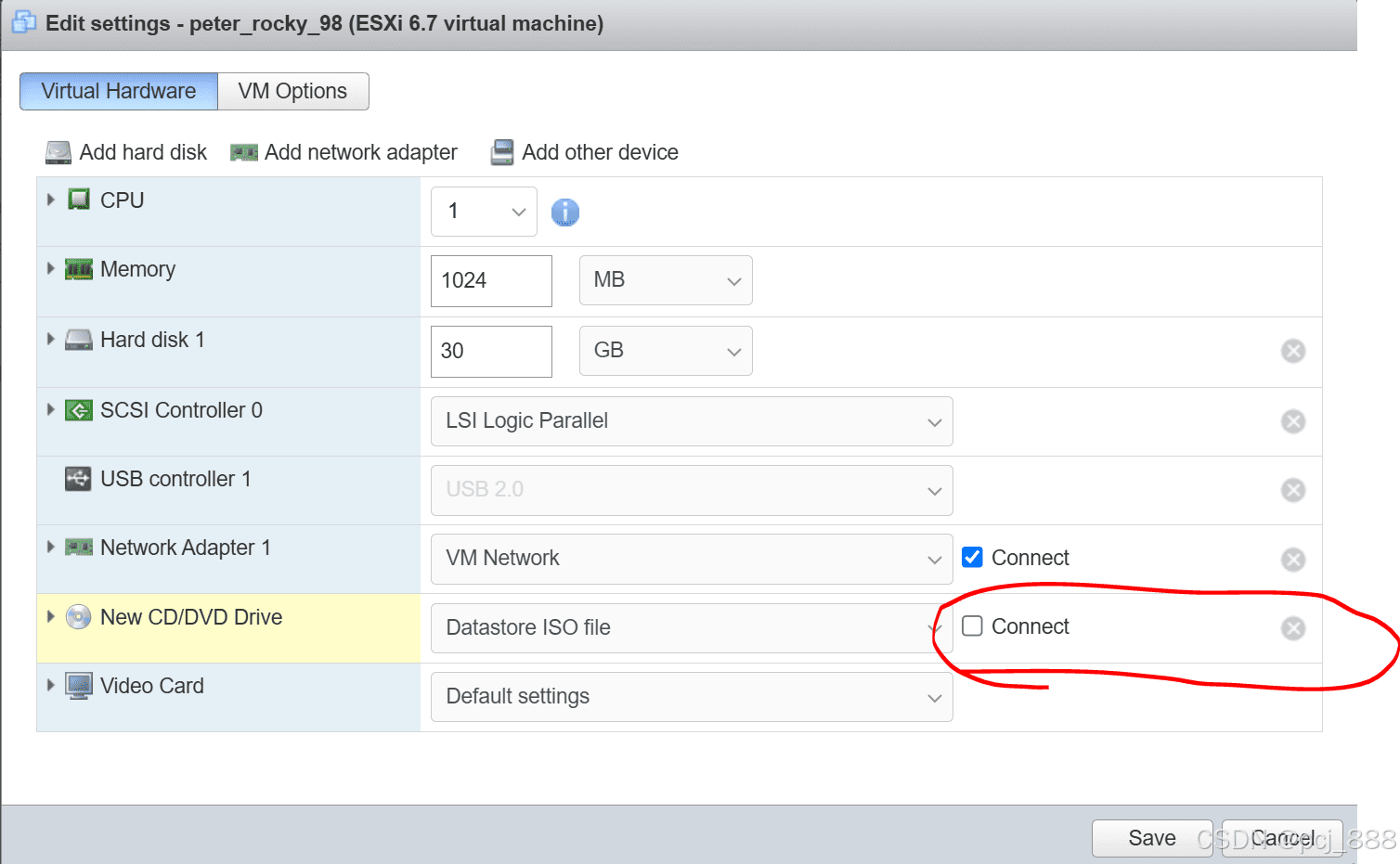Click Add other device icon
Viewport: 1400px width, 864px height.
pos(502,152)
